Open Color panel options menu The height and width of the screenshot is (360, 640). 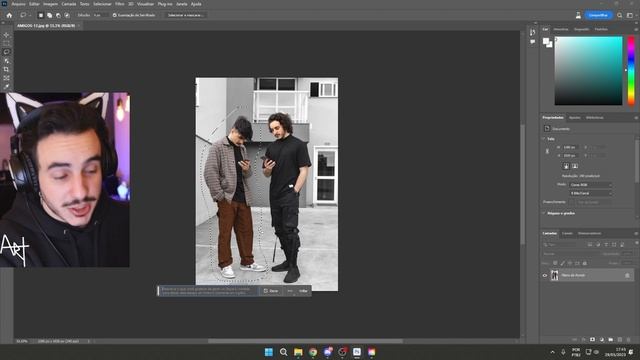pyautogui.click(x=636, y=29)
